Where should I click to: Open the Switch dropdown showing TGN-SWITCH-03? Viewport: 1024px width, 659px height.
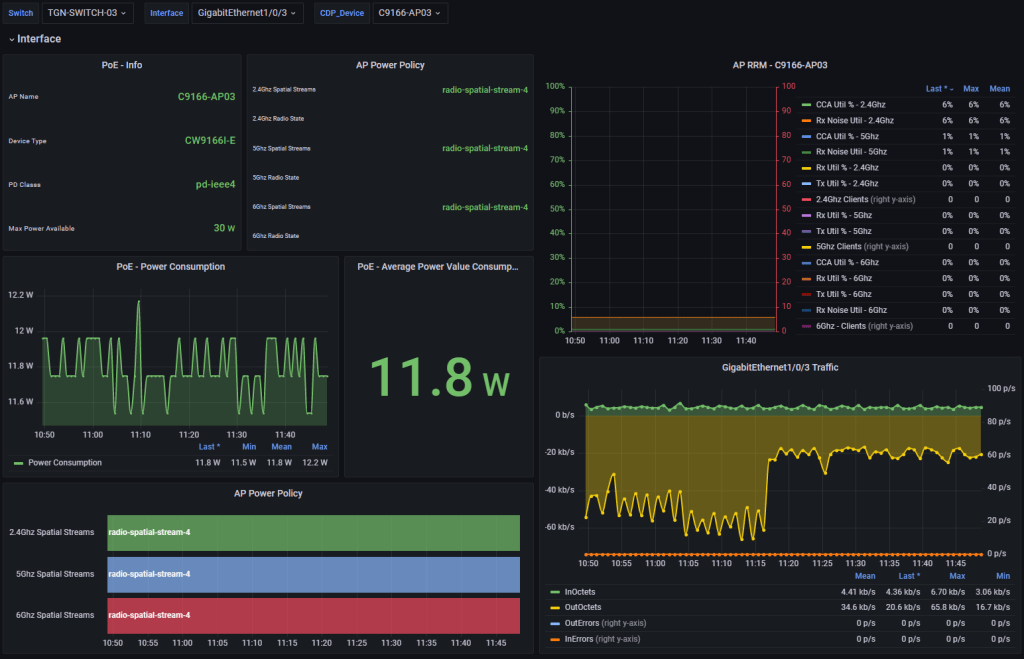[x=86, y=13]
